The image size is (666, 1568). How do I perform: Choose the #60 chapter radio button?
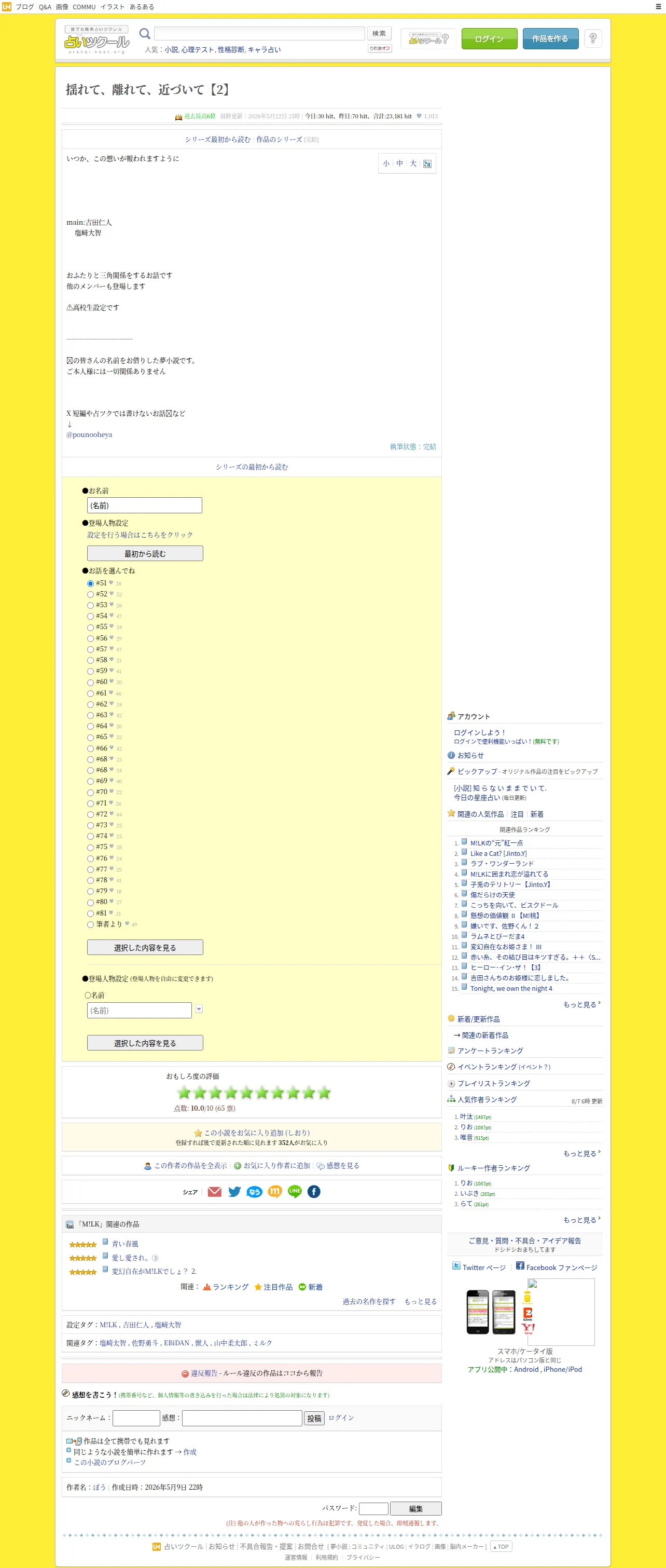click(x=90, y=683)
